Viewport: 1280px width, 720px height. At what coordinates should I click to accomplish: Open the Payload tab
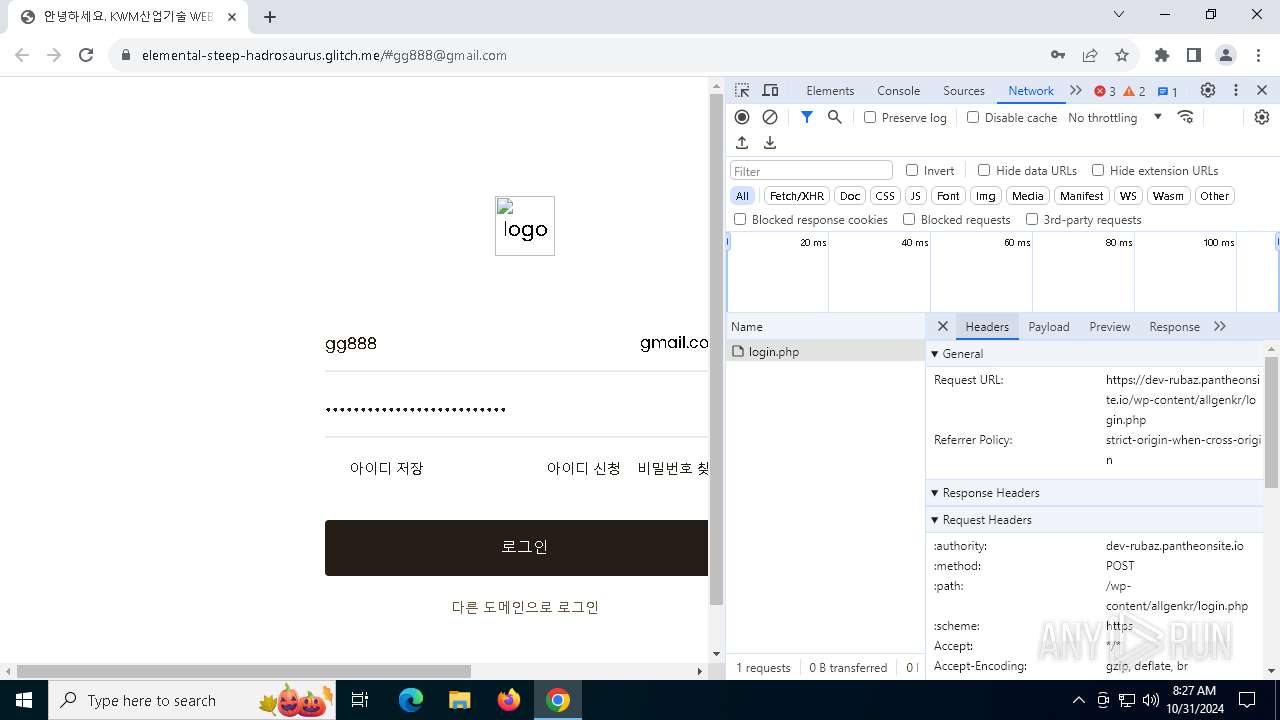click(x=1049, y=326)
